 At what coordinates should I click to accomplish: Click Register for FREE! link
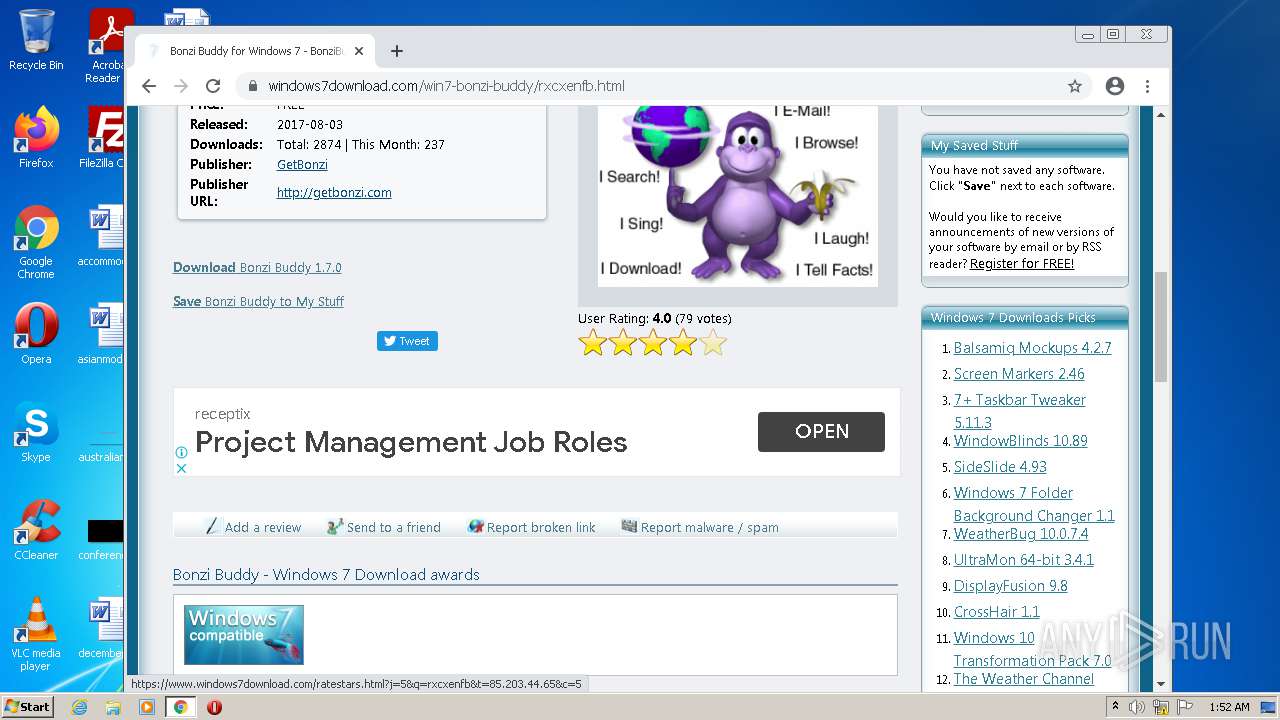(1022, 264)
